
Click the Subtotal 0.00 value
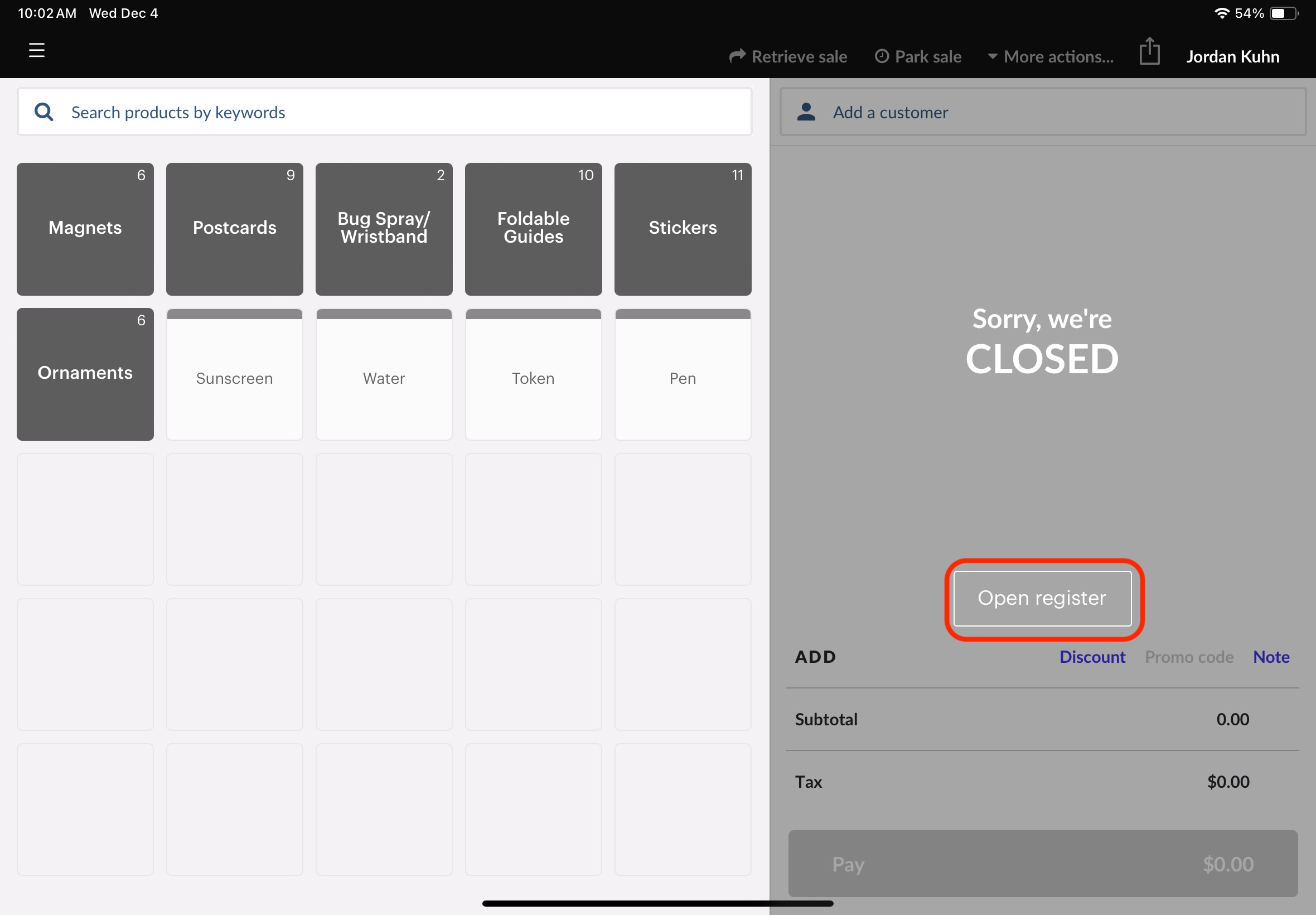coord(1233,719)
